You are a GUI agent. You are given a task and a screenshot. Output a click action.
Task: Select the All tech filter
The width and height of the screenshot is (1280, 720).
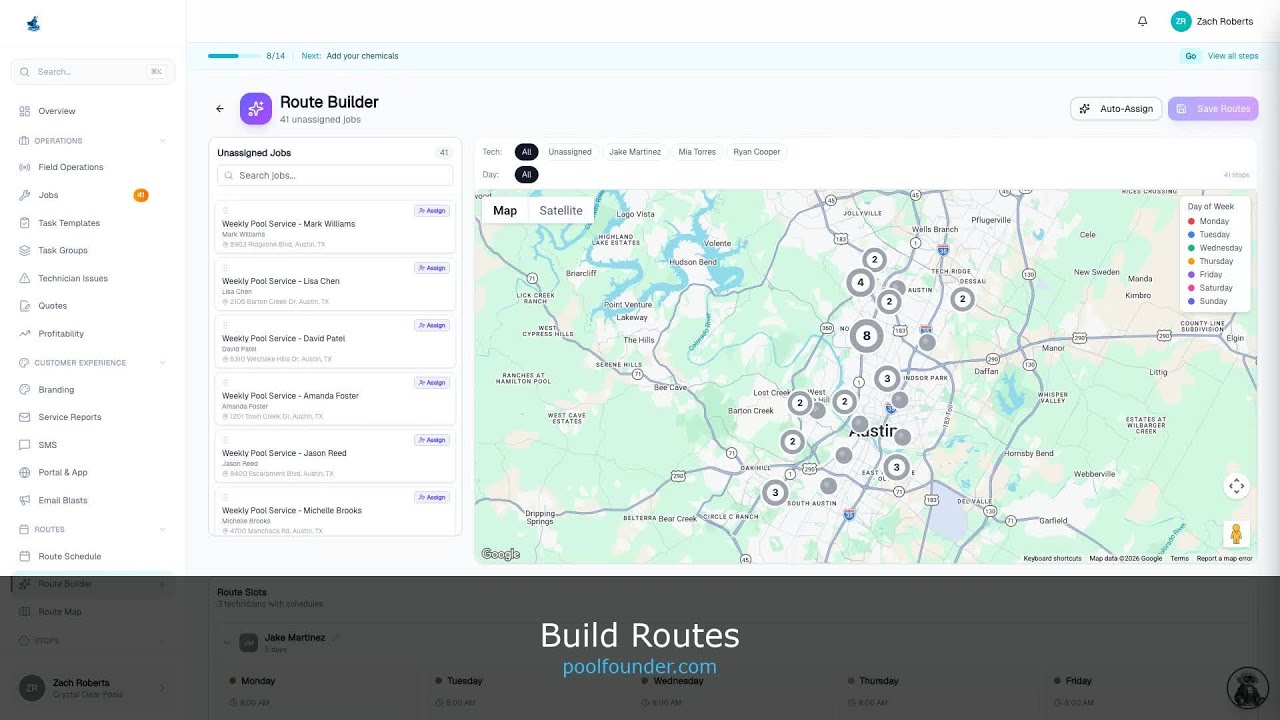[526, 152]
